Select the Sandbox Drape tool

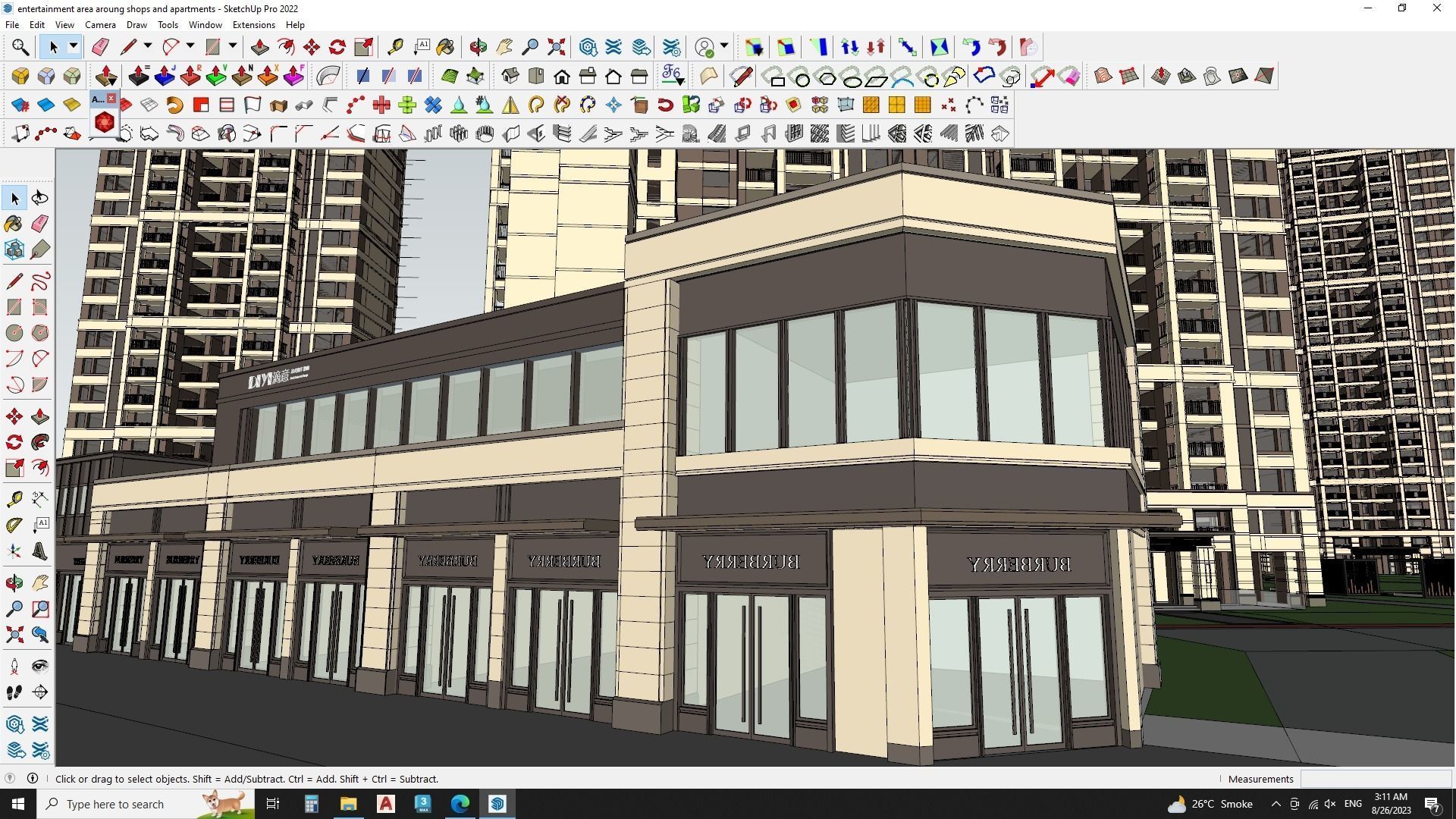pyautogui.click(x=1213, y=77)
